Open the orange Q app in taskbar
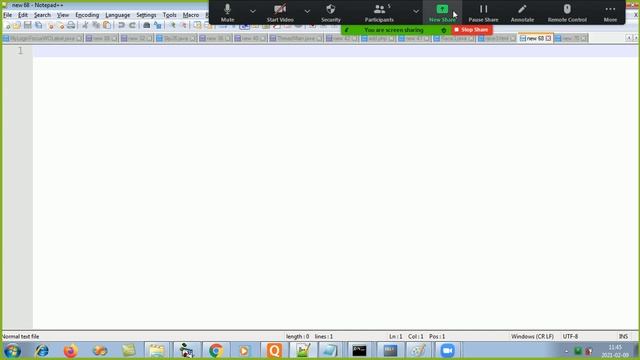The width and height of the screenshot is (640, 360). coord(274,351)
